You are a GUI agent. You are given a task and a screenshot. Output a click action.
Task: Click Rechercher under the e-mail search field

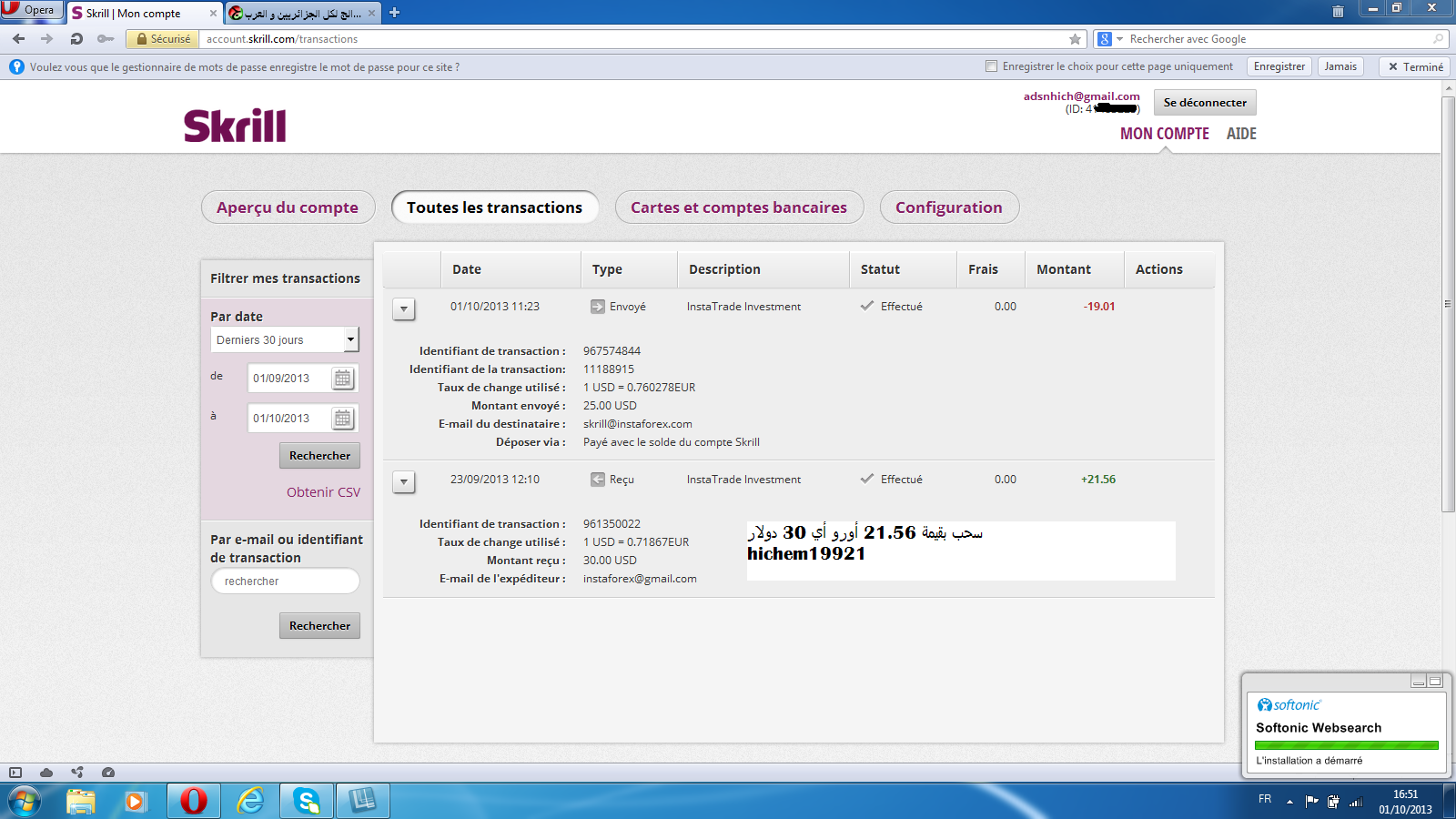[319, 626]
